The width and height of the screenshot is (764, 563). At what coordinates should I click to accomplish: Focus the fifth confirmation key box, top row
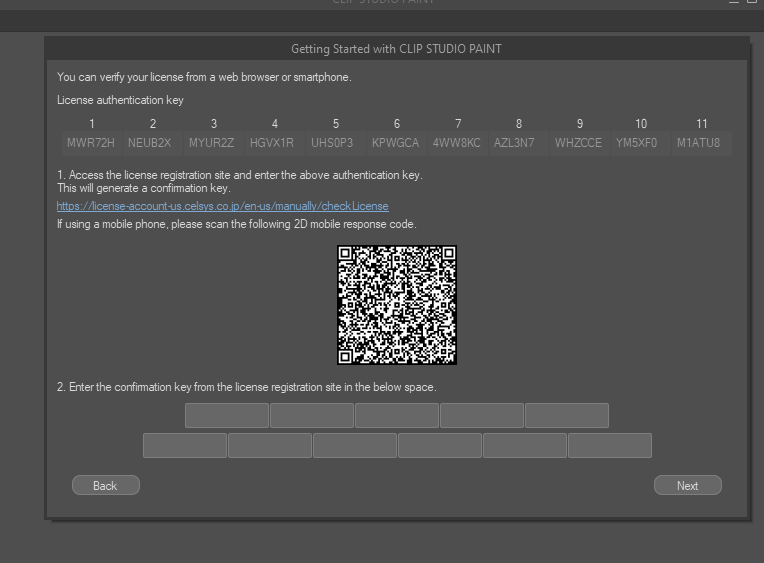pos(567,415)
